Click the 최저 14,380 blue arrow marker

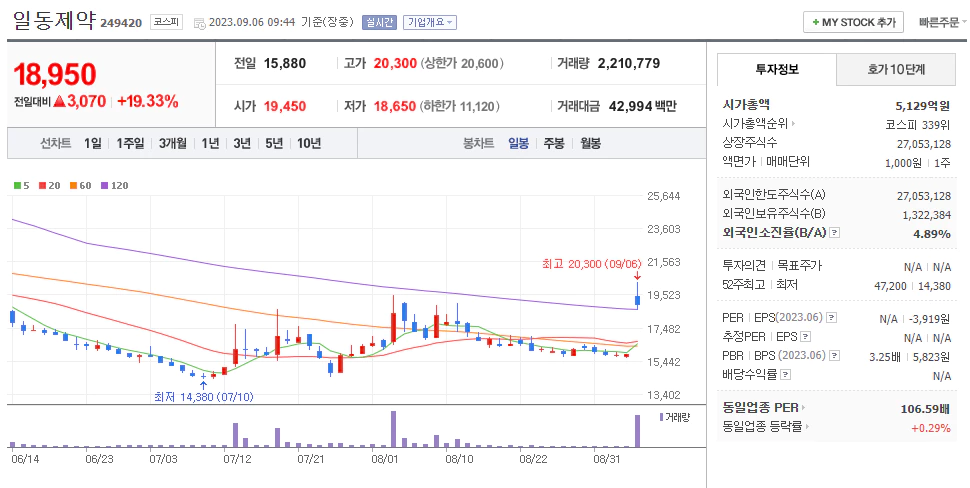204,384
